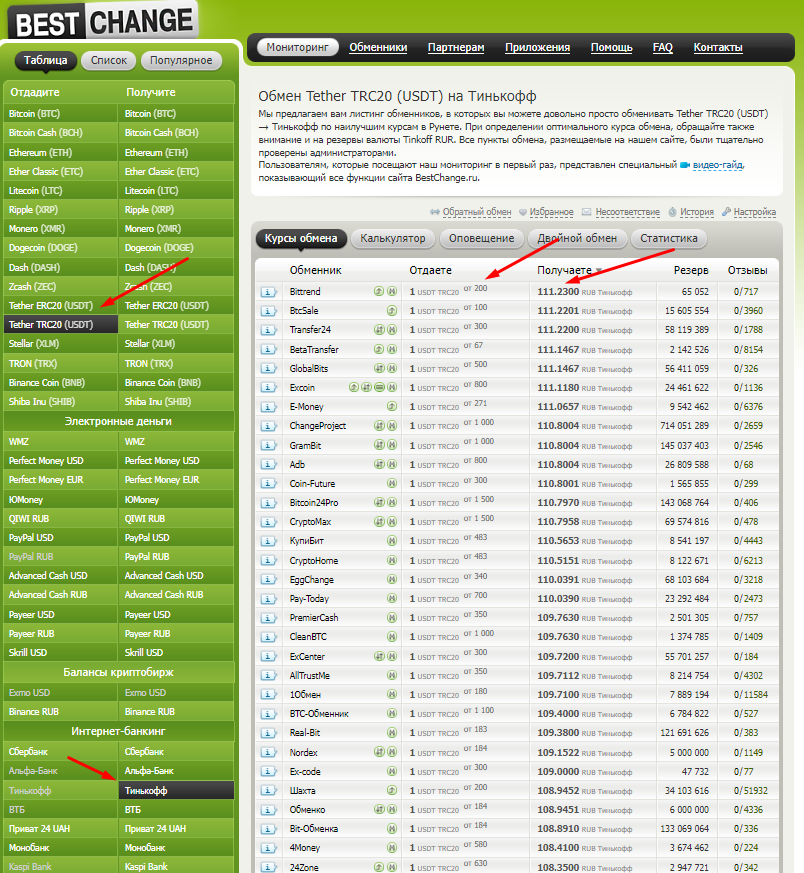Open the Оповещение tab

482,238
